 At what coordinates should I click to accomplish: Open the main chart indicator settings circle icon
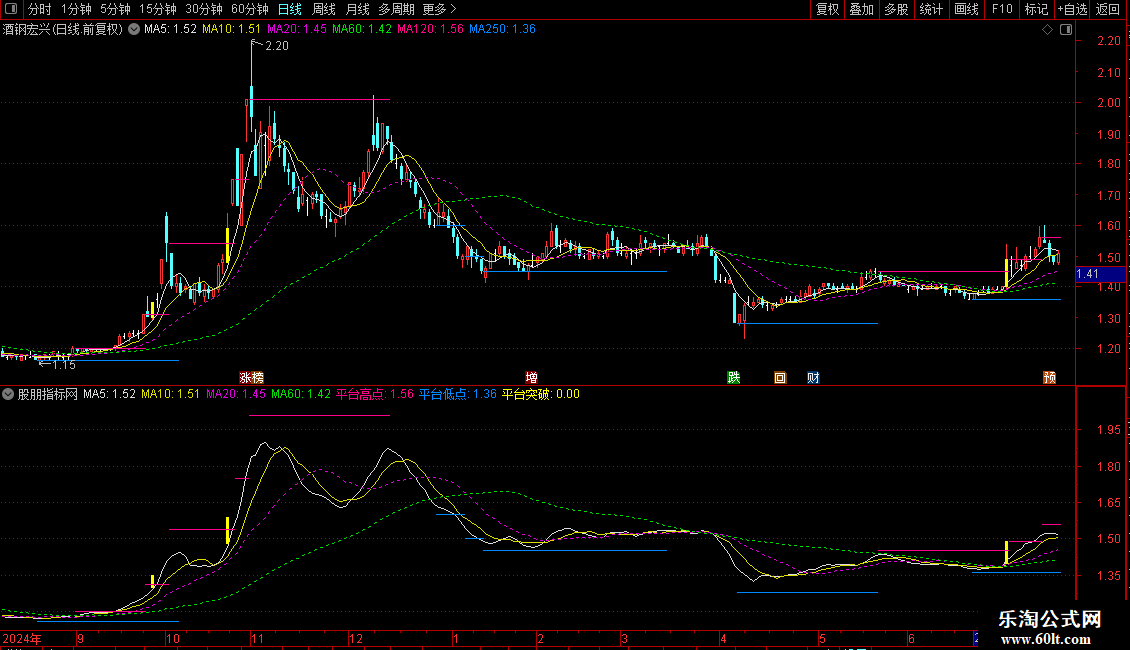134,29
